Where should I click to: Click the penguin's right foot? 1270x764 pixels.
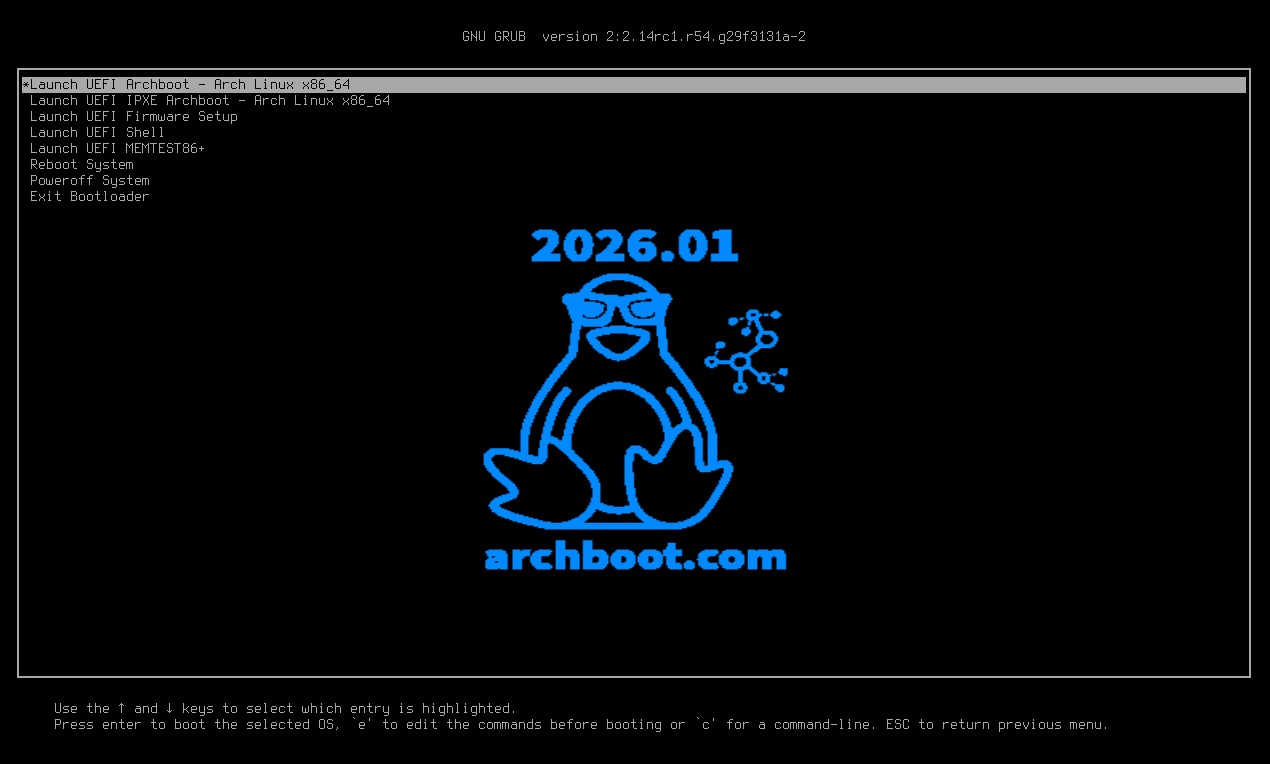(x=680, y=478)
